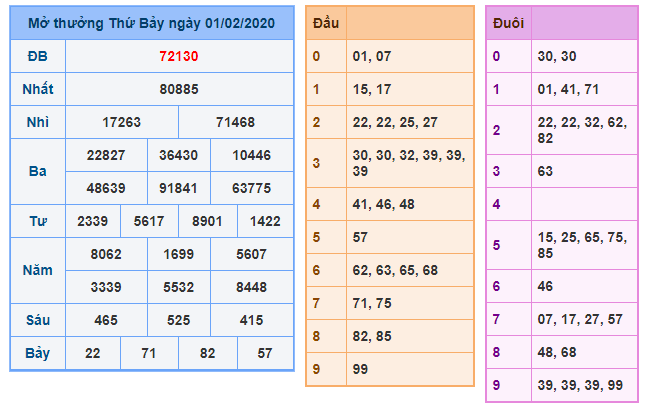The height and width of the screenshot is (407, 647).
Task: Click the Đầu column header
Action: coord(325,22)
